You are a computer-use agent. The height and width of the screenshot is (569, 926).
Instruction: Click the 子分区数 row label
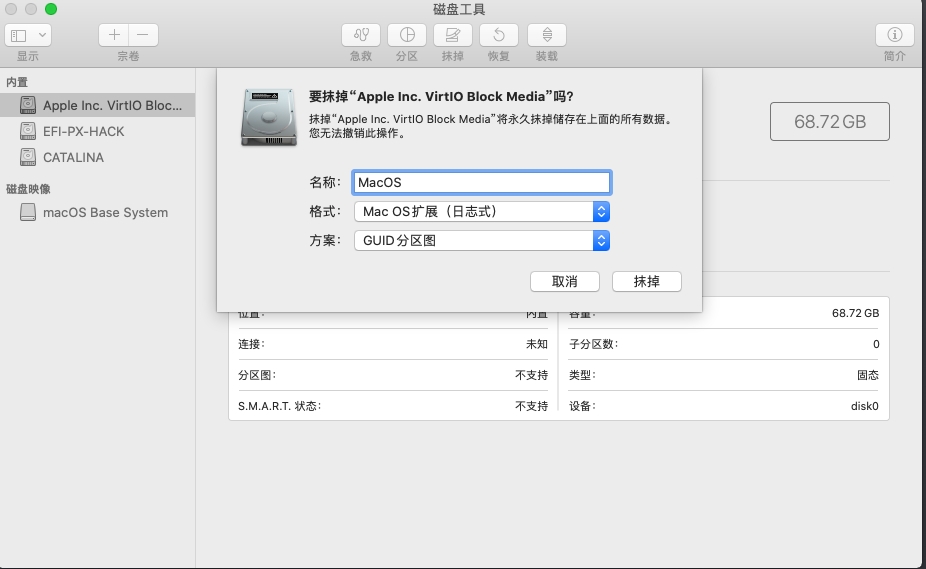(594, 344)
